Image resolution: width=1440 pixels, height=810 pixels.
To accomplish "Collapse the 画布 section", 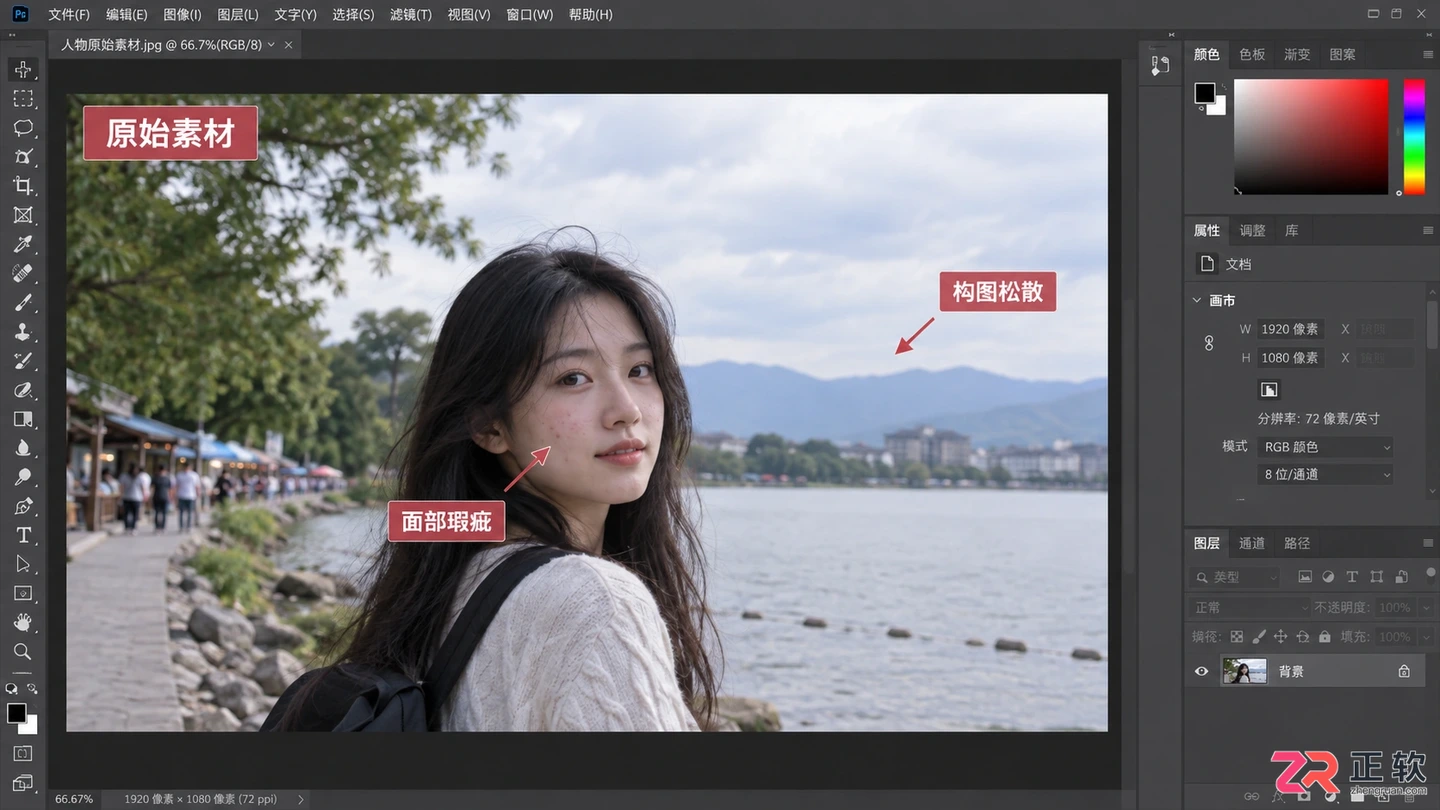I will (1197, 300).
